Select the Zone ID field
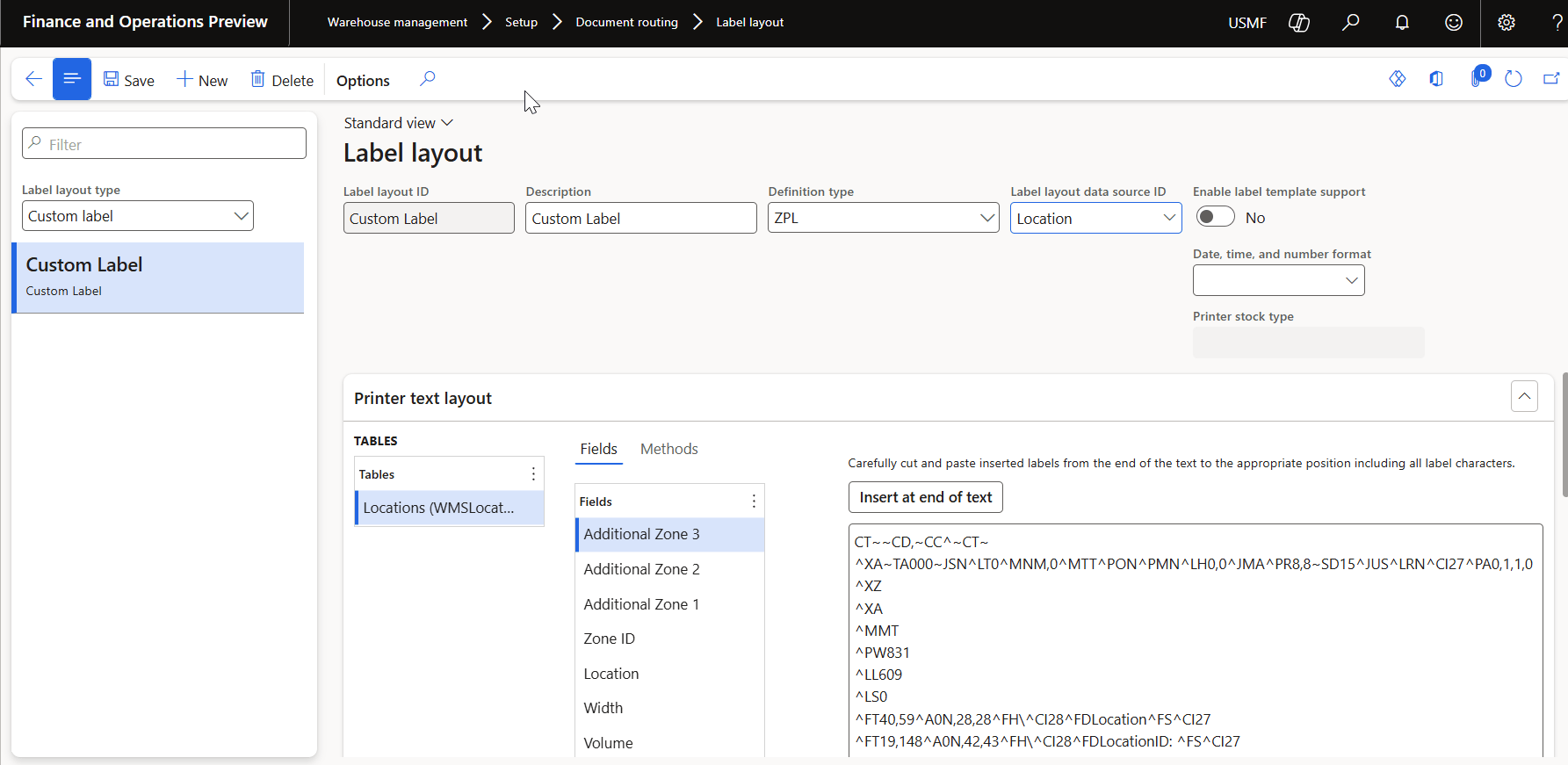 [x=609, y=639]
